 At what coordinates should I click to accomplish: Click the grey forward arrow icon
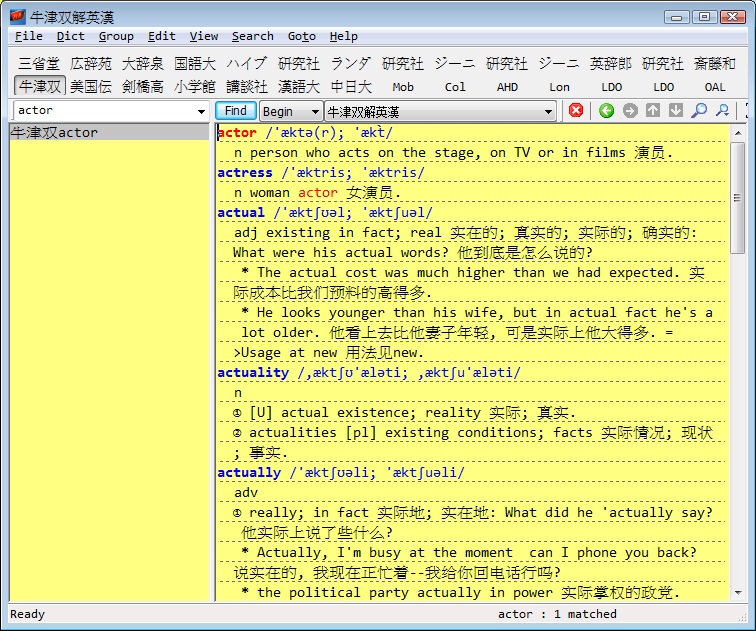[x=630, y=111]
